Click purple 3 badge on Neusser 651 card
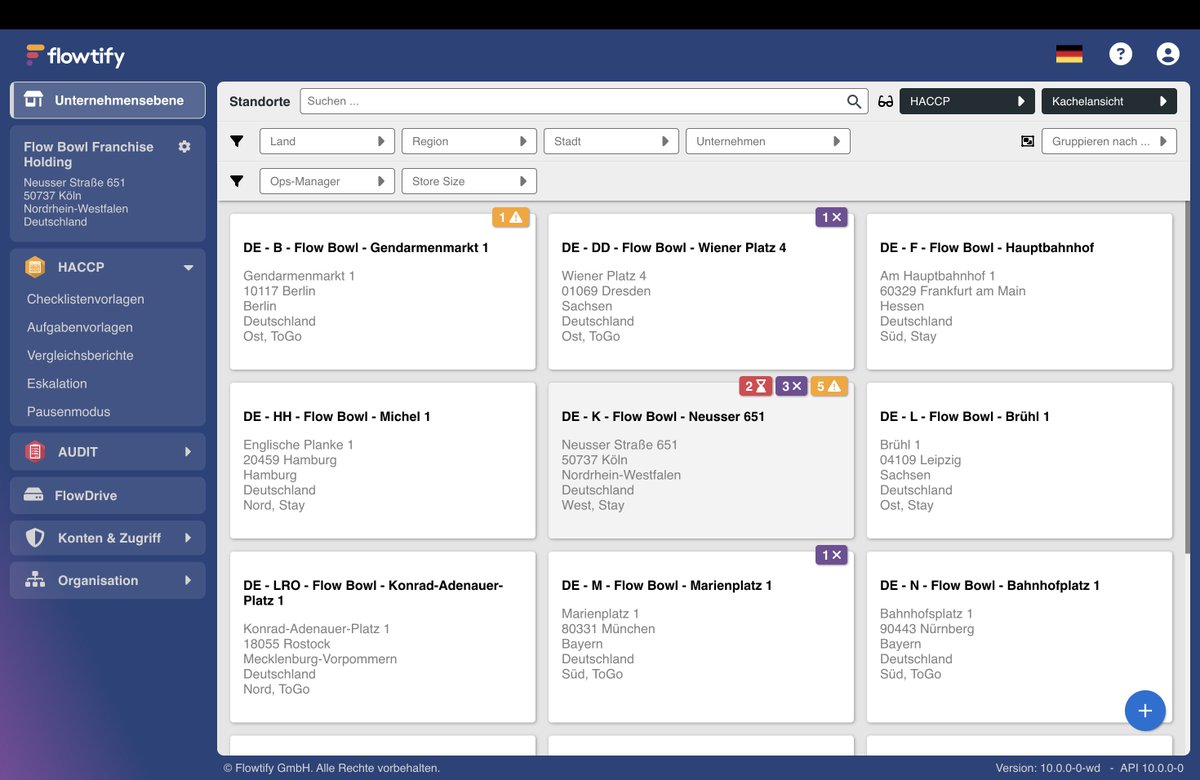 791,386
